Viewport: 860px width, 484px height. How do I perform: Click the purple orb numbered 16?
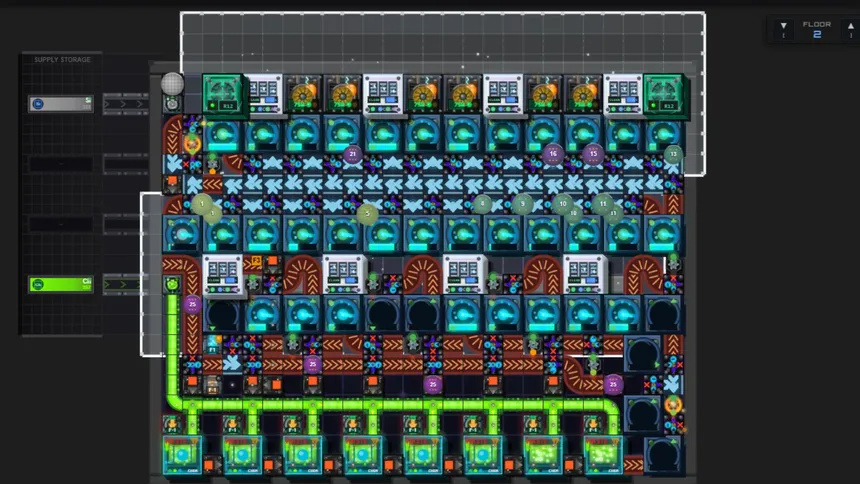pyautogui.click(x=553, y=154)
